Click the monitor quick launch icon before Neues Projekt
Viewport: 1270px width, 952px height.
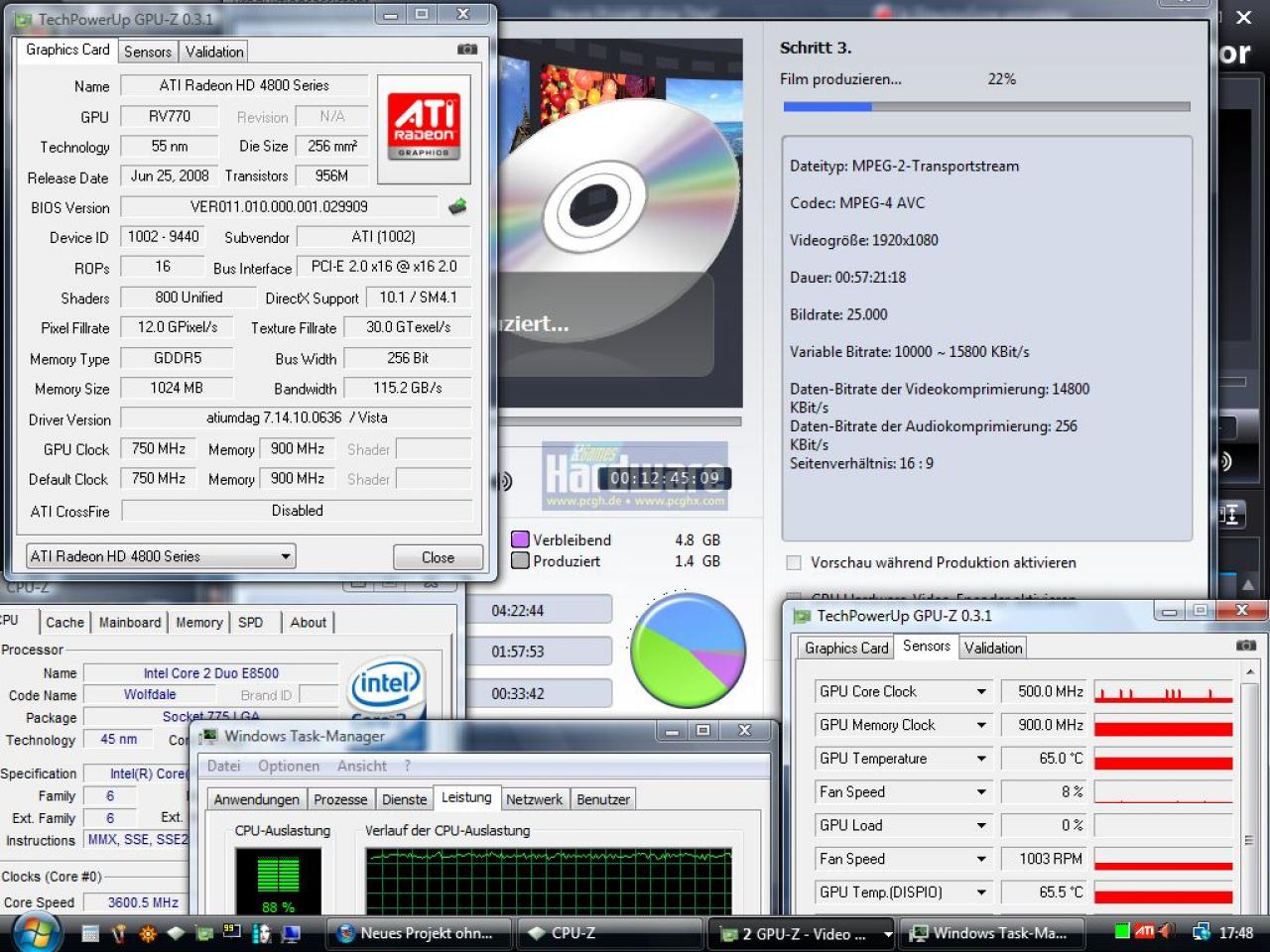coord(291,933)
